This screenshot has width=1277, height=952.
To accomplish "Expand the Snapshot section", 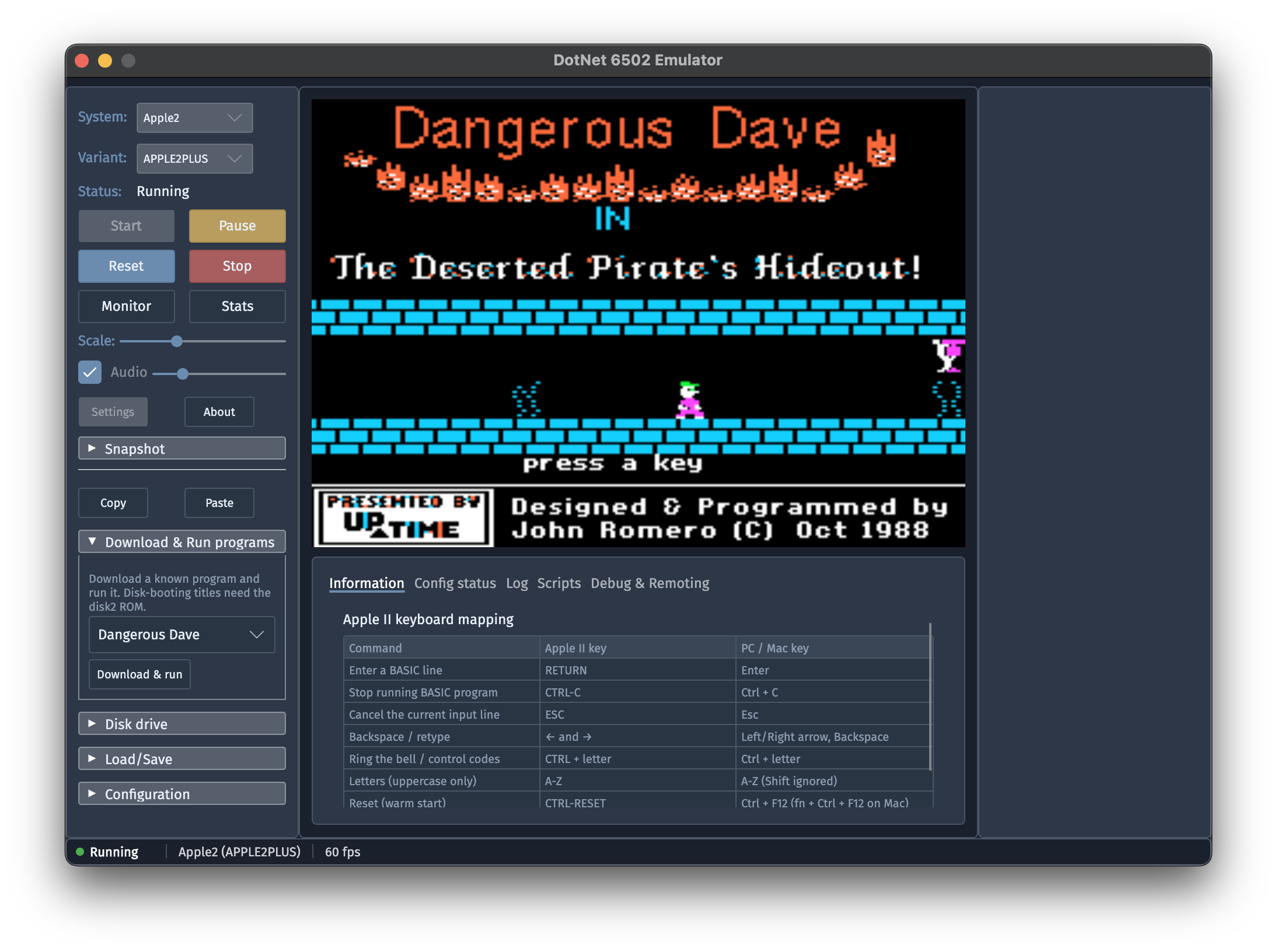I will pyautogui.click(x=182, y=449).
